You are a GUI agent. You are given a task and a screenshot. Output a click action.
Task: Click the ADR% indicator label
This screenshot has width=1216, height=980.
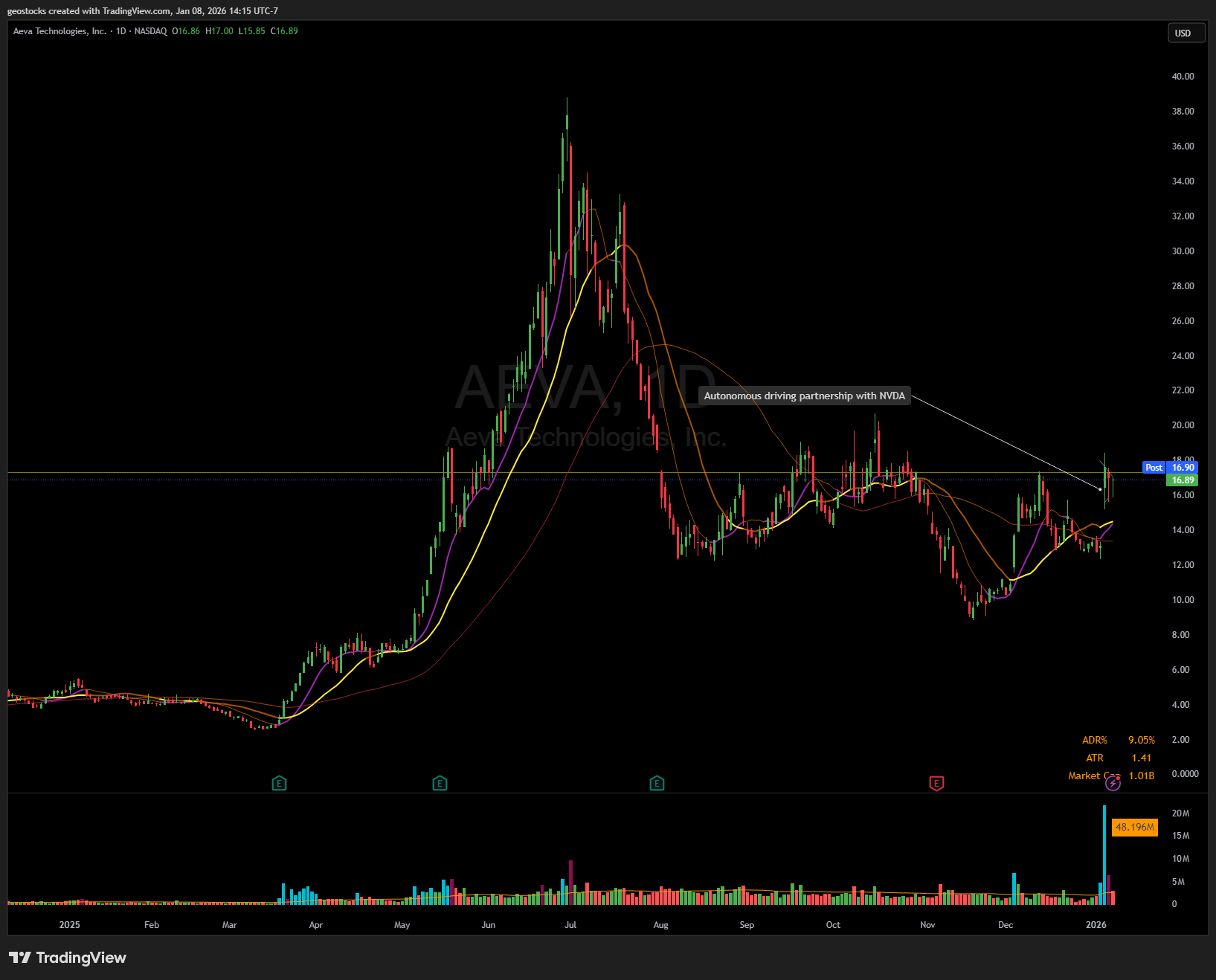point(1095,740)
